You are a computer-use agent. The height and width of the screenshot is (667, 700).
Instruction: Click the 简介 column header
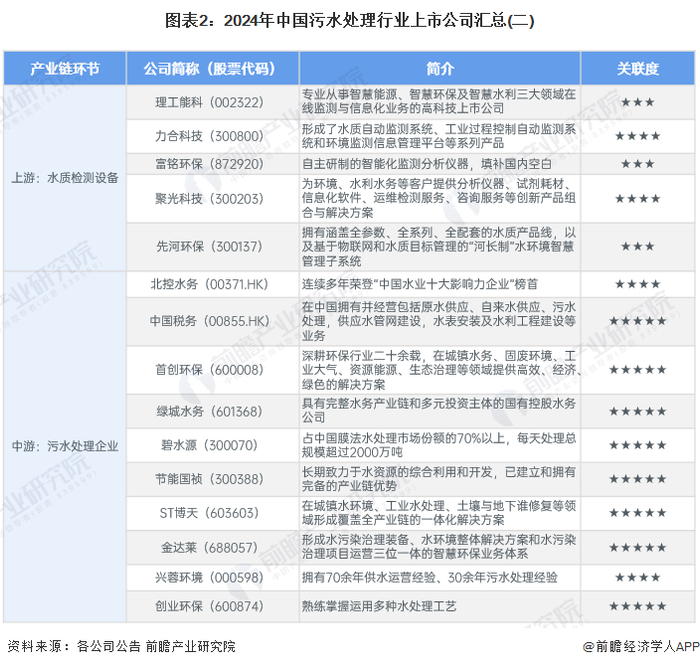tap(440, 68)
